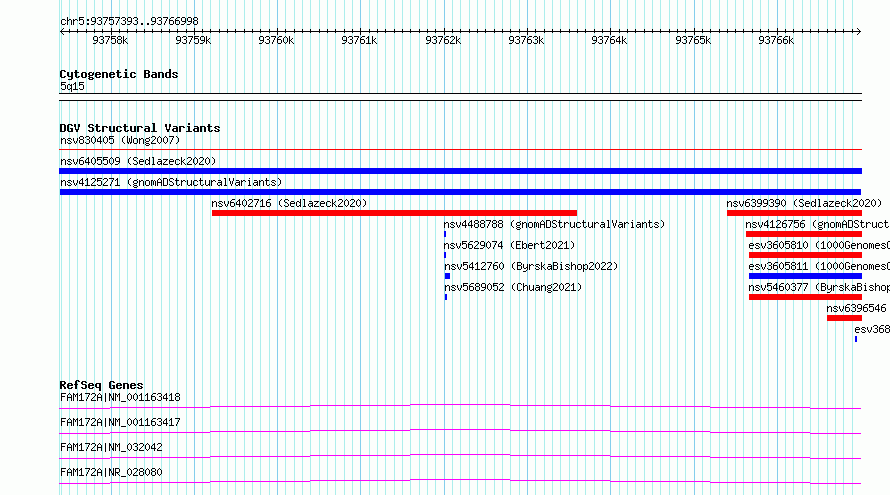Click the red bar under nsv6396546
This screenshot has height=495, width=890.
pos(845,318)
